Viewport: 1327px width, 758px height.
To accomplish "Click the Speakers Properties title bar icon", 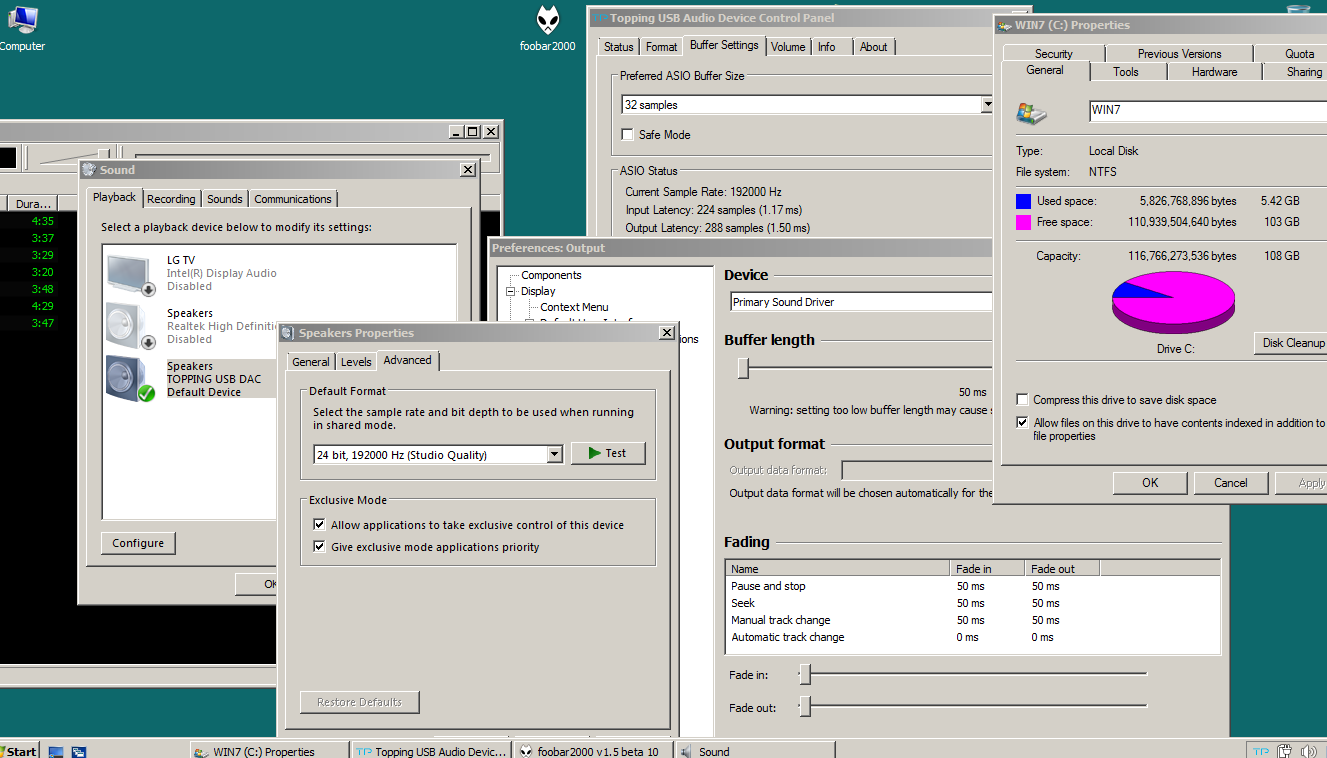I will click(288, 333).
